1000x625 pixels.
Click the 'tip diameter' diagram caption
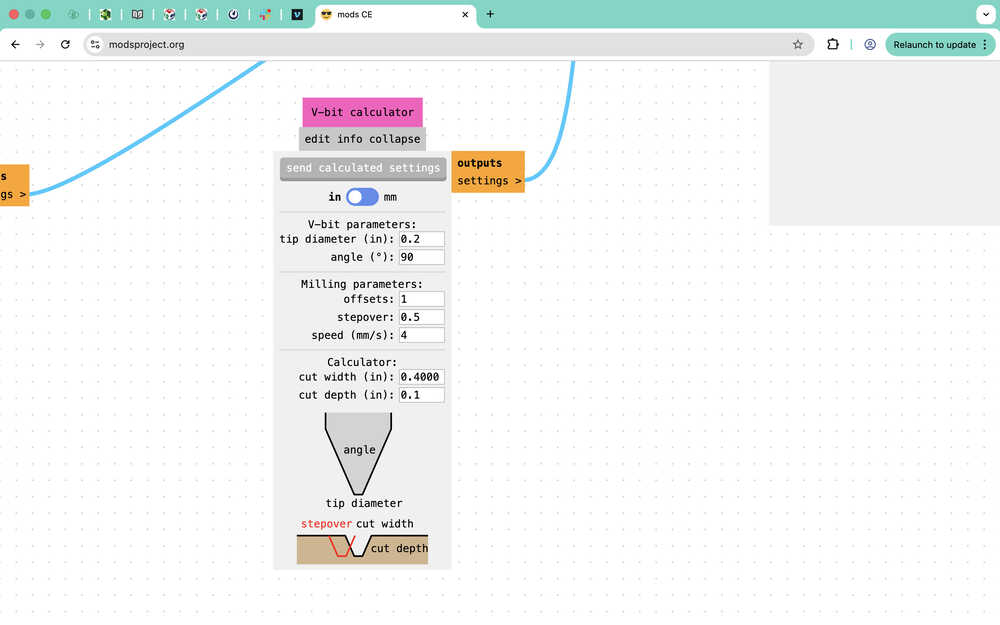(364, 503)
